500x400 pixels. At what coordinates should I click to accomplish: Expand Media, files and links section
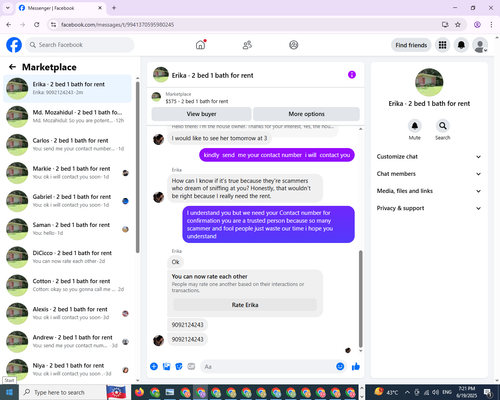pos(429,191)
